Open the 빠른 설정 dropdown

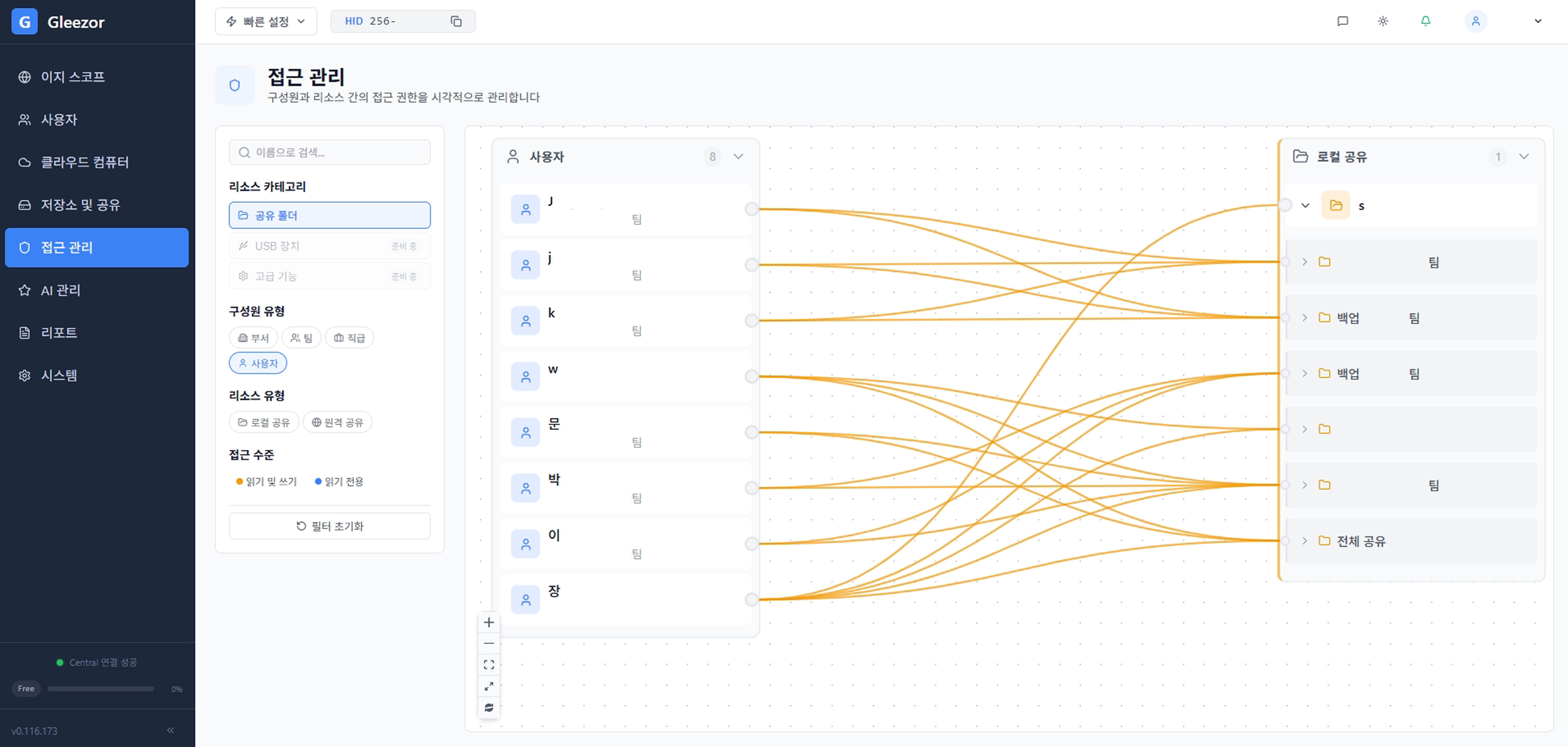coord(266,21)
